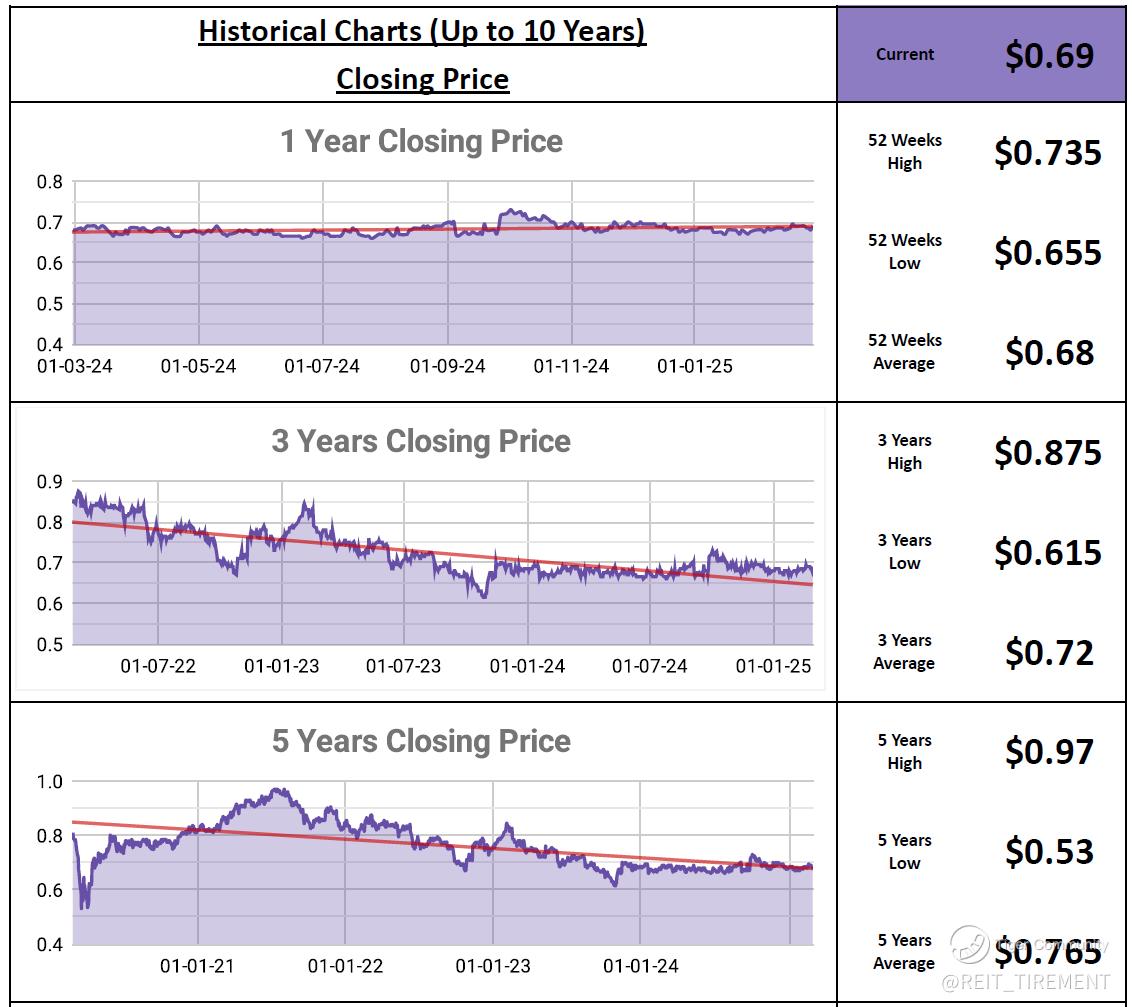
Task: Select the 3 Years Low value $0.615
Action: point(1048,552)
